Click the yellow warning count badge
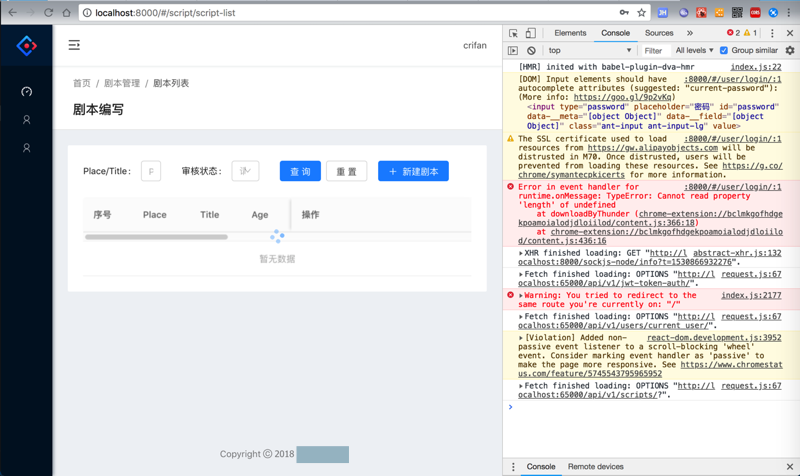The height and width of the screenshot is (476, 800). (750, 33)
